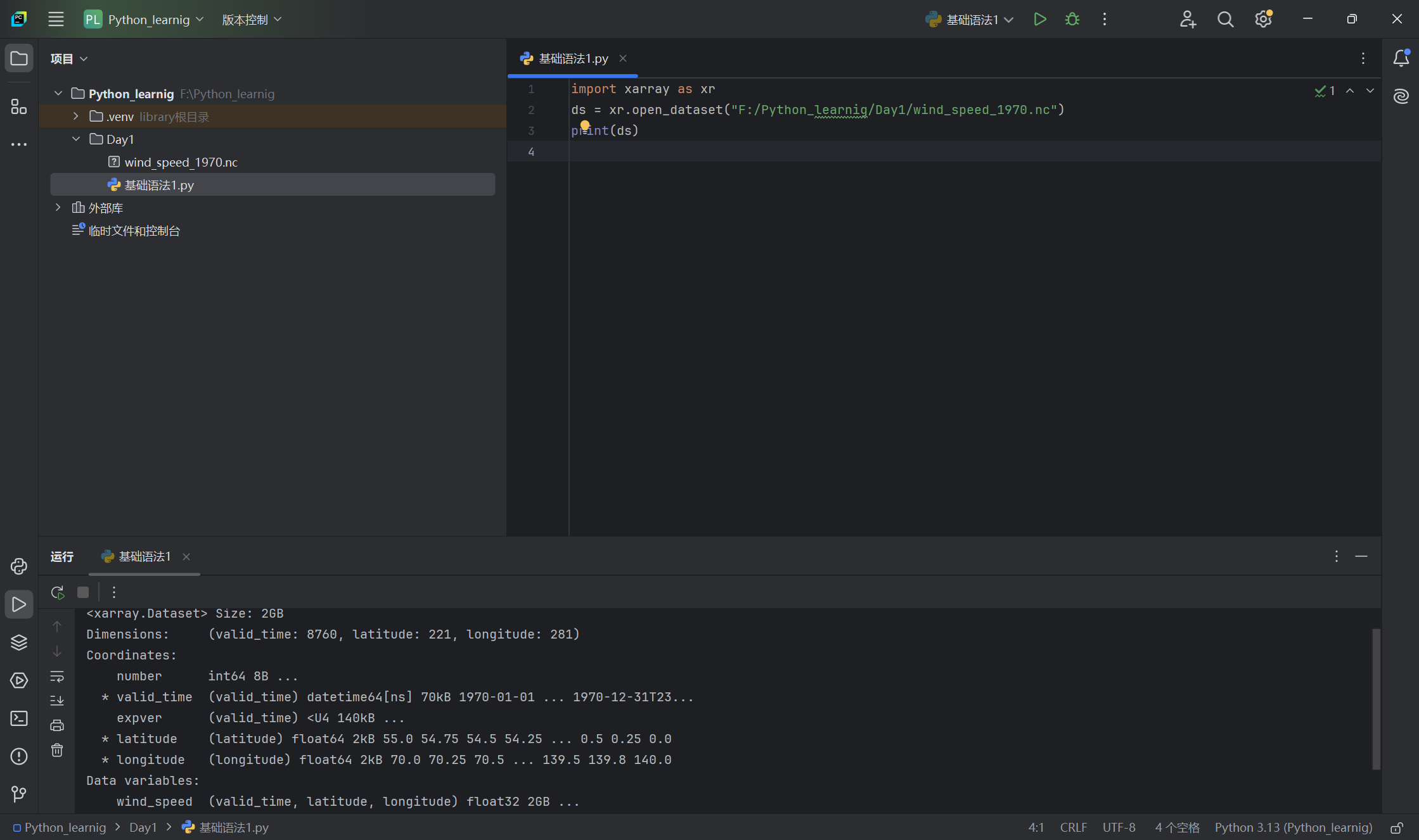Viewport: 1419px width, 840px height.
Task: Open the Problems tool window icon
Action: click(19, 756)
